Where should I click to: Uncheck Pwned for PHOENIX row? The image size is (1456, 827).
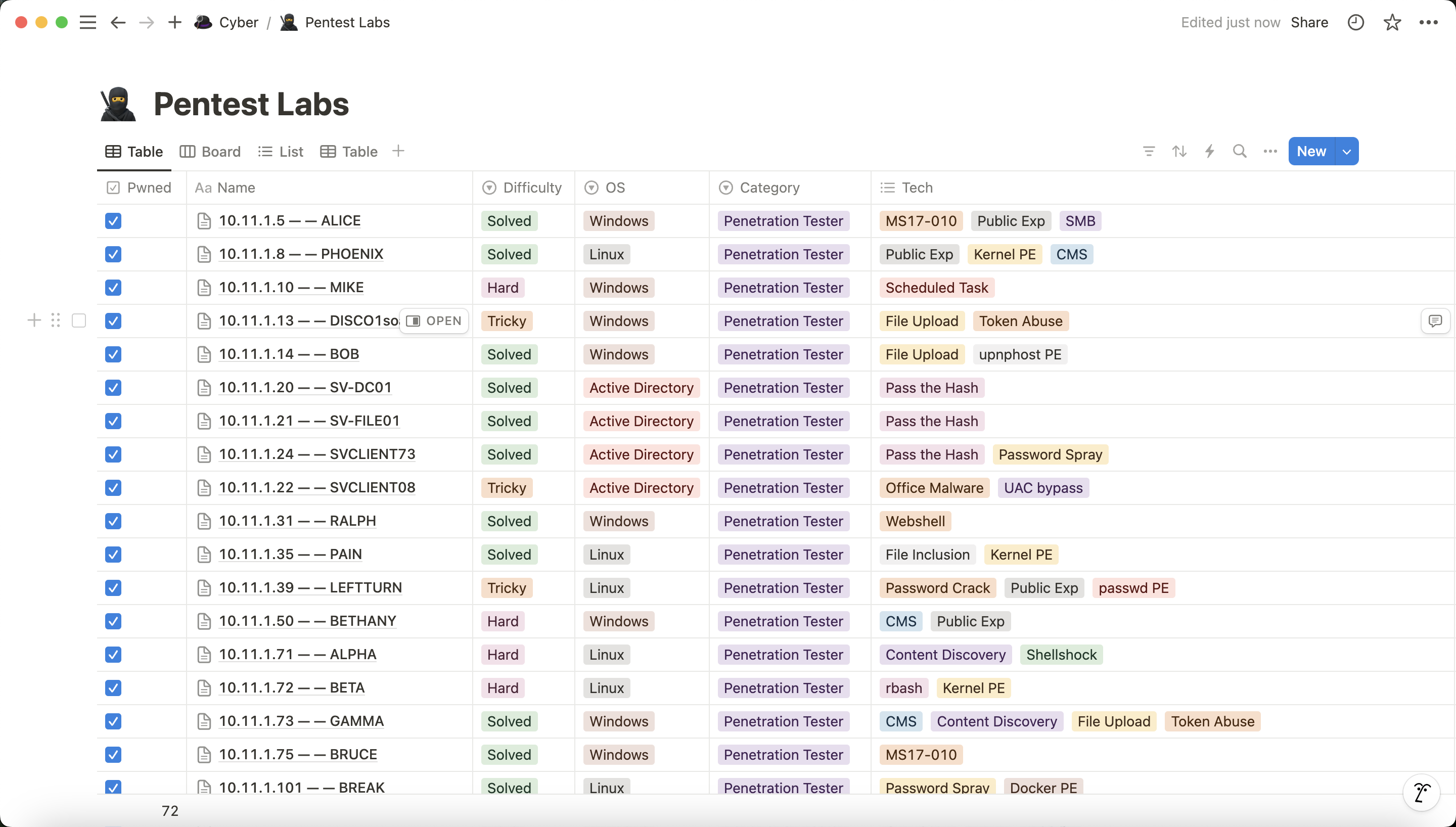coord(113,254)
